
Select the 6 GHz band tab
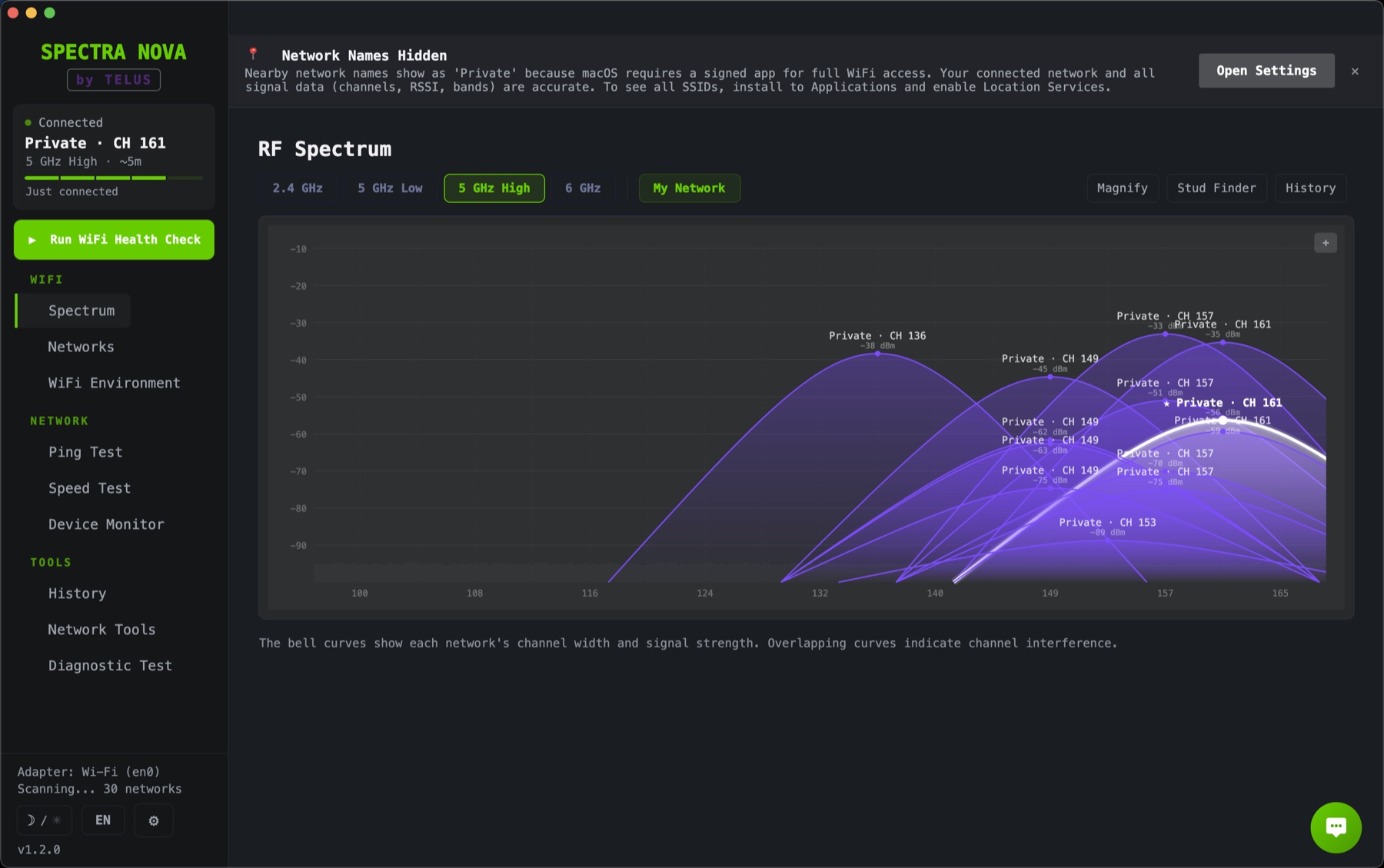(583, 188)
